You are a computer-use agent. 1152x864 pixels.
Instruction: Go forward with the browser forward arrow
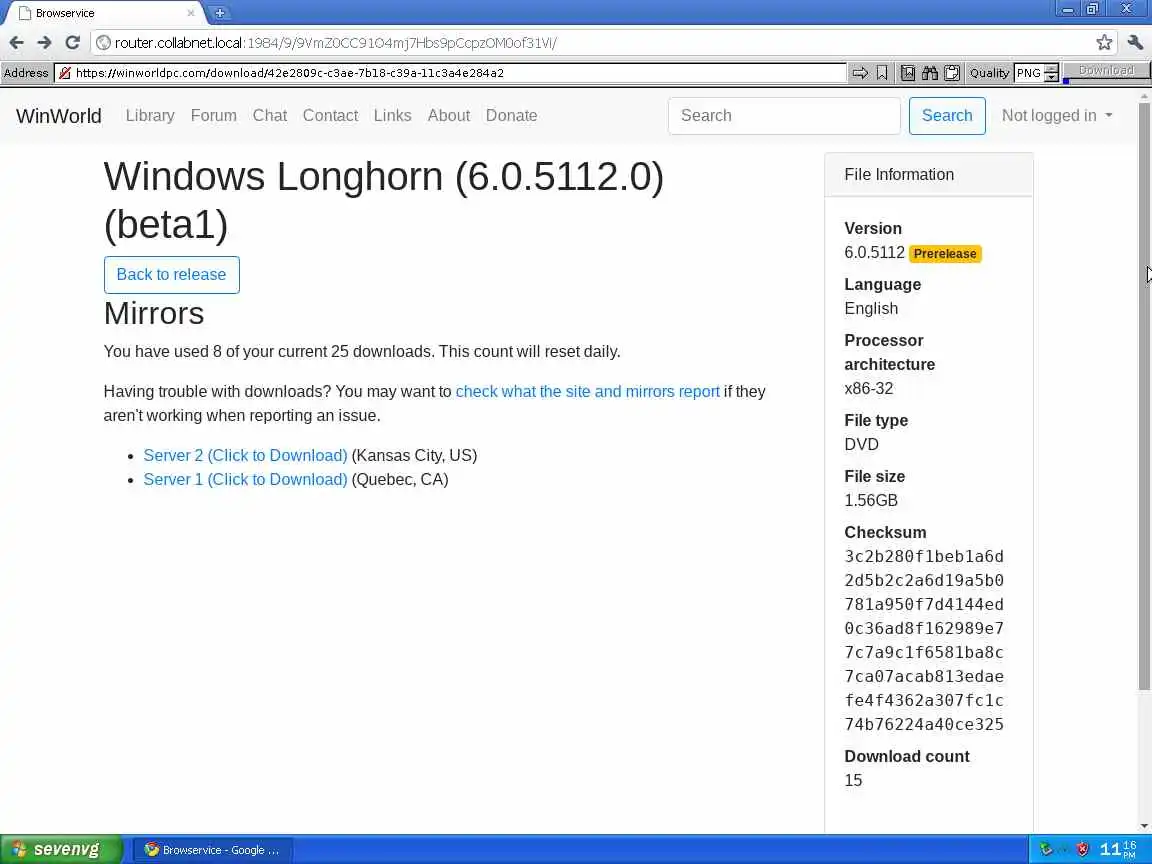tap(44, 43)
